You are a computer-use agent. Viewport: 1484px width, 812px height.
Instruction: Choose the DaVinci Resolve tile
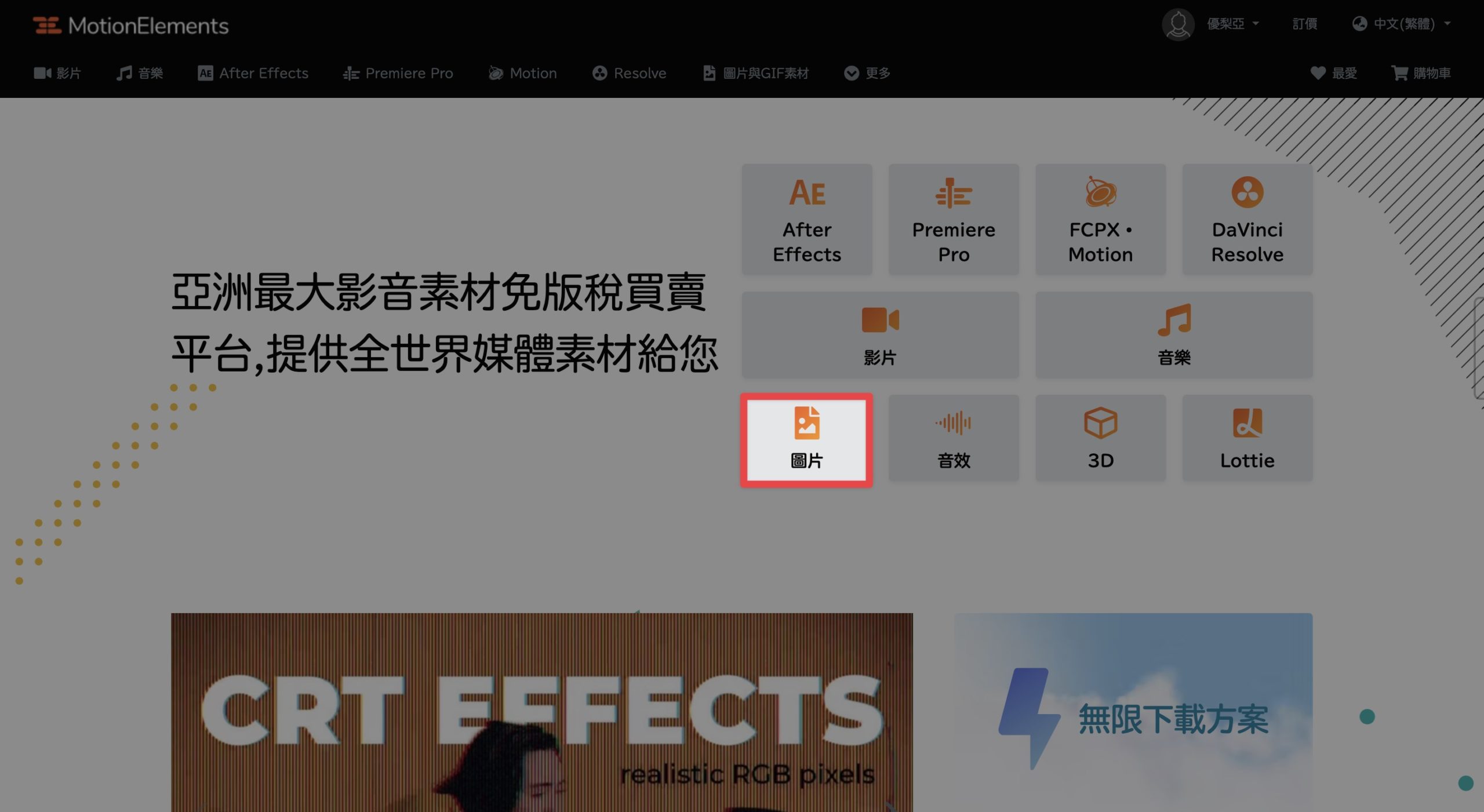click(x=1247, y=219)
